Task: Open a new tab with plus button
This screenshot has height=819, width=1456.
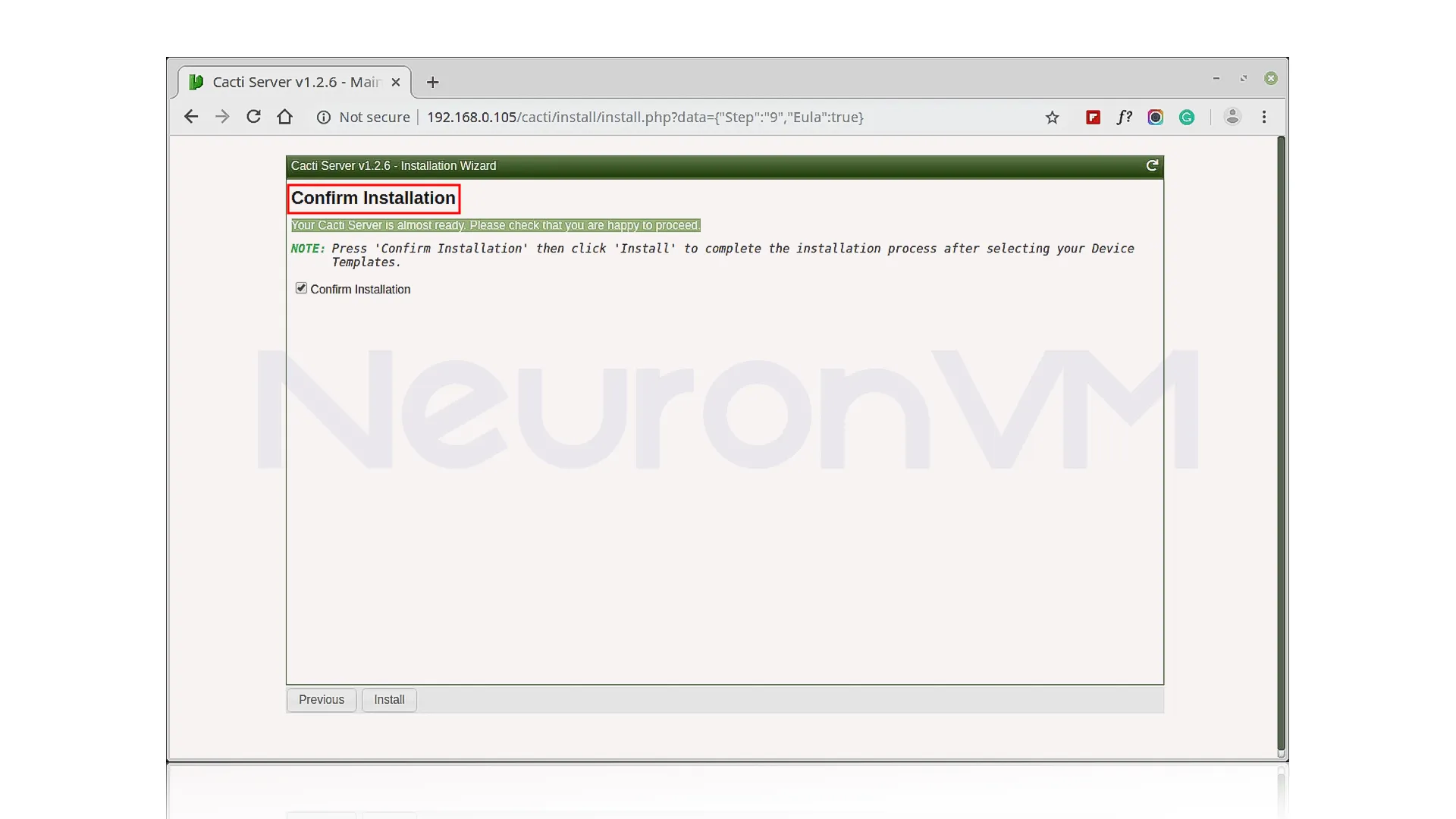Action: point(432,82)
